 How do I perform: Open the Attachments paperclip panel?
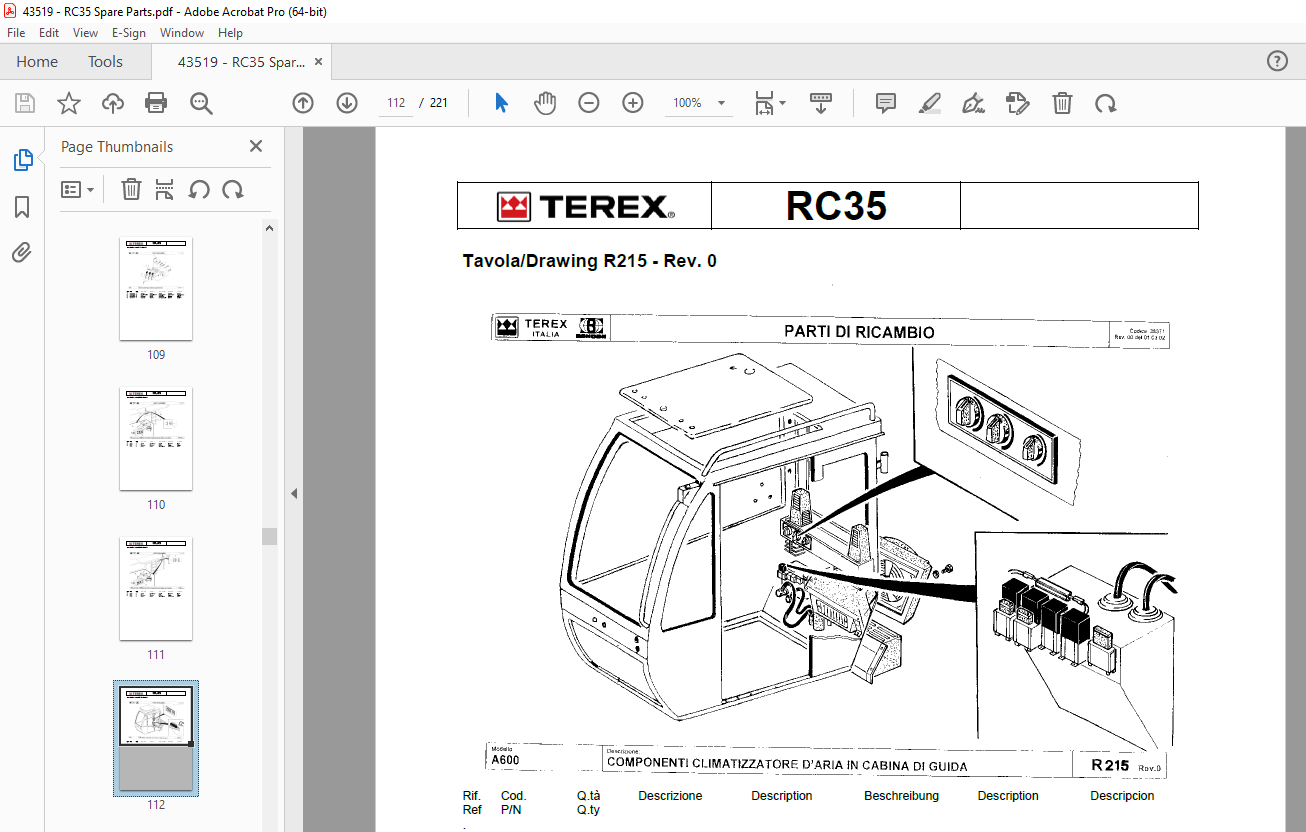22,253
